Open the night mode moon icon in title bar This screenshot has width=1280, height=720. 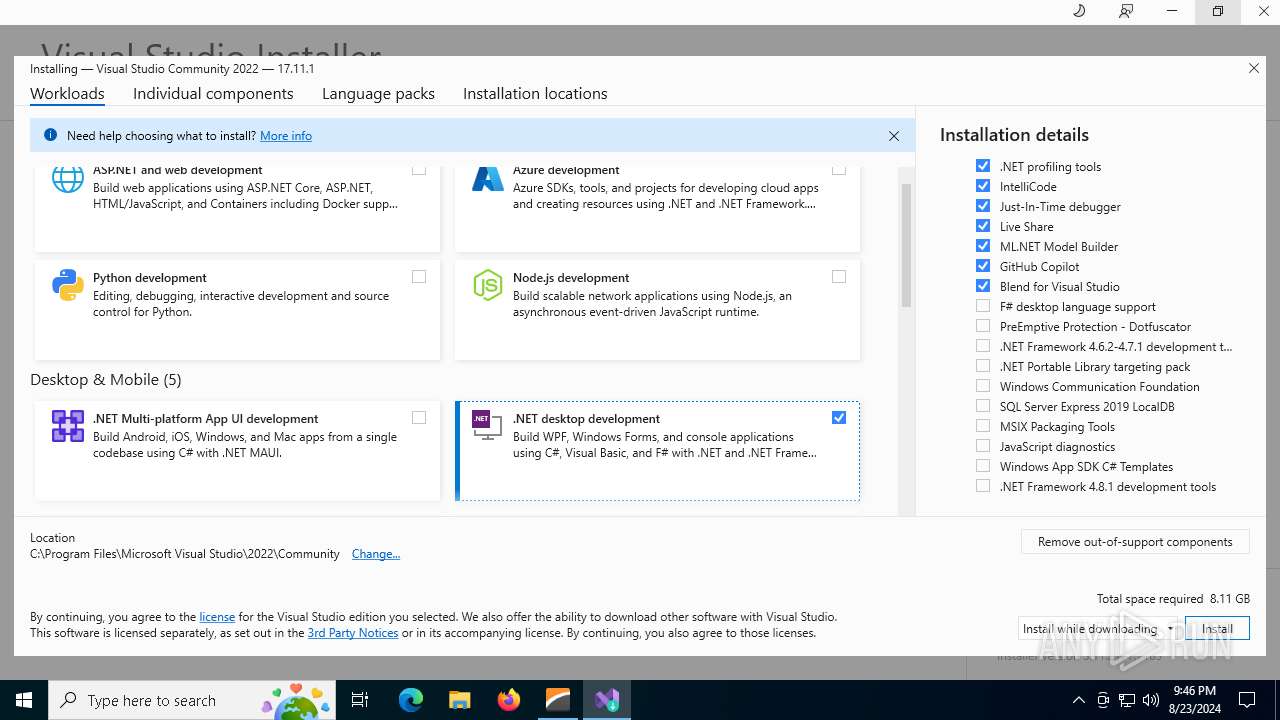tap(1079, 11)
